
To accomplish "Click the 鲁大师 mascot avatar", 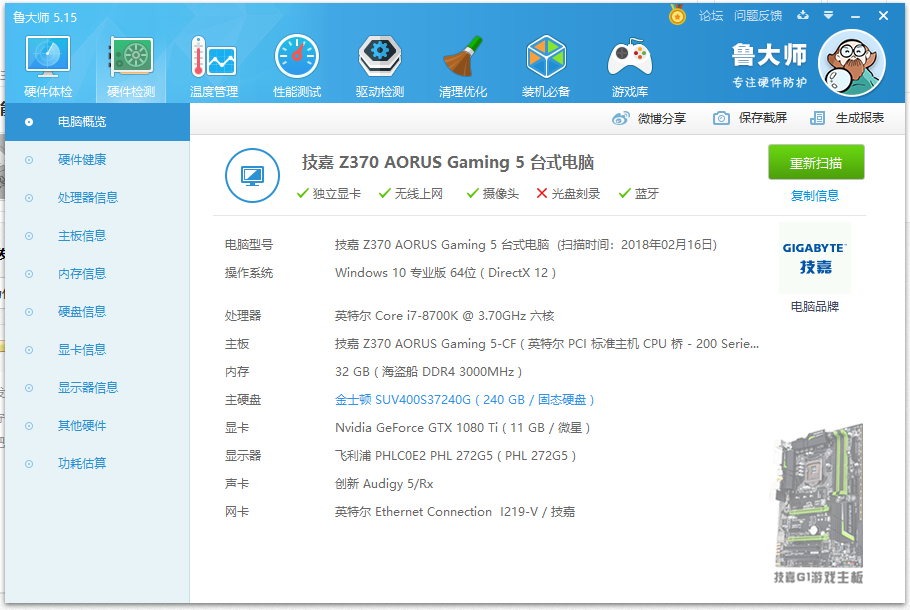I will point(851,63).
